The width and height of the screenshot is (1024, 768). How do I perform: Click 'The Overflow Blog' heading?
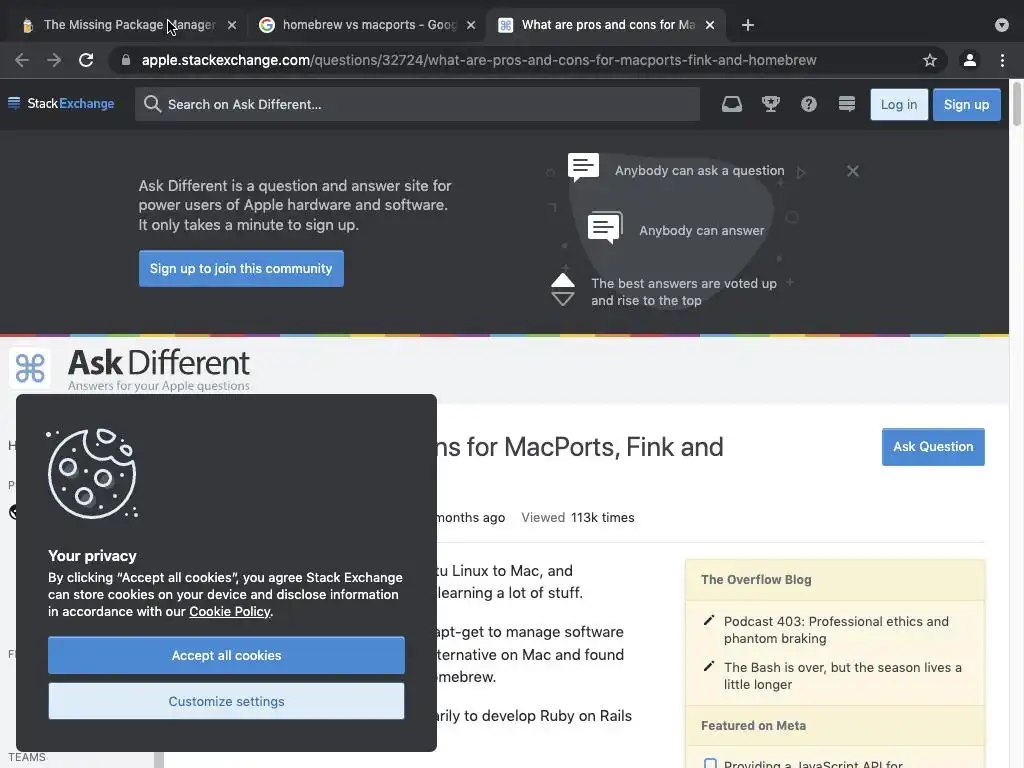pos(756,579)
